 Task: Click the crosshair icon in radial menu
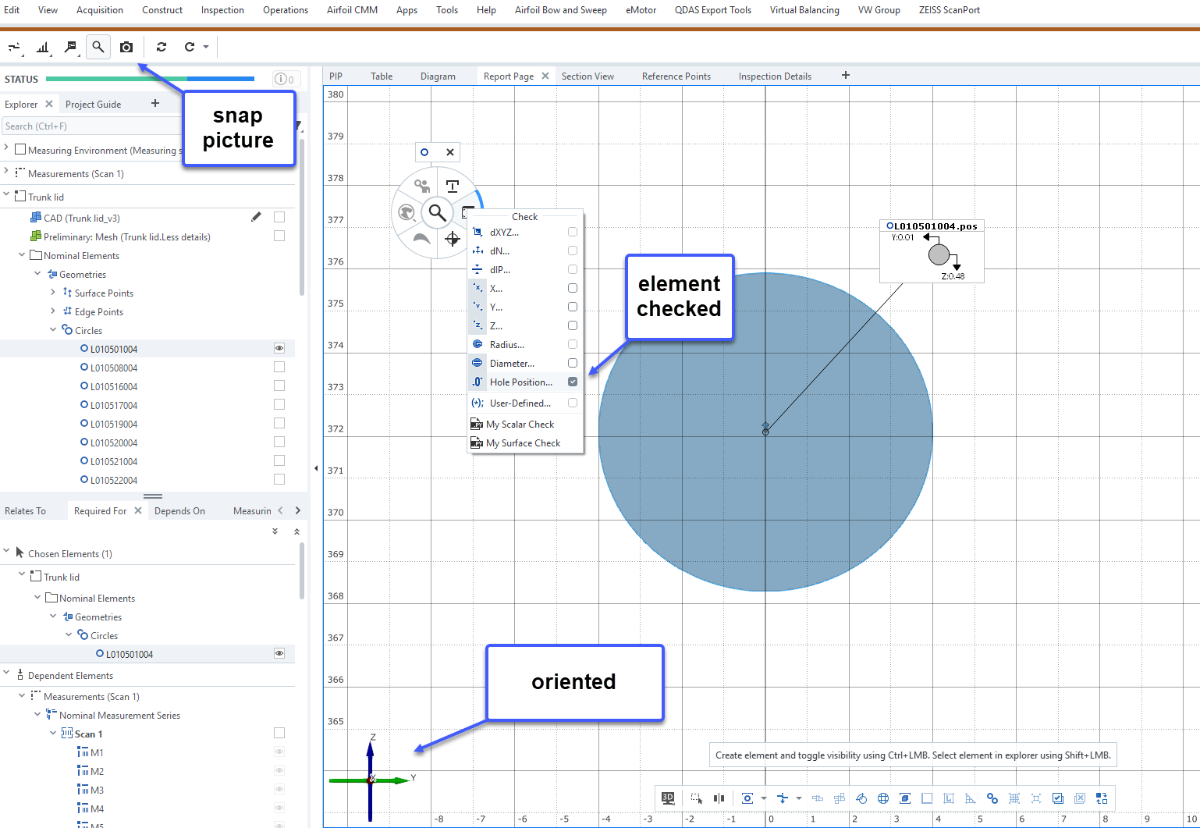452,238
